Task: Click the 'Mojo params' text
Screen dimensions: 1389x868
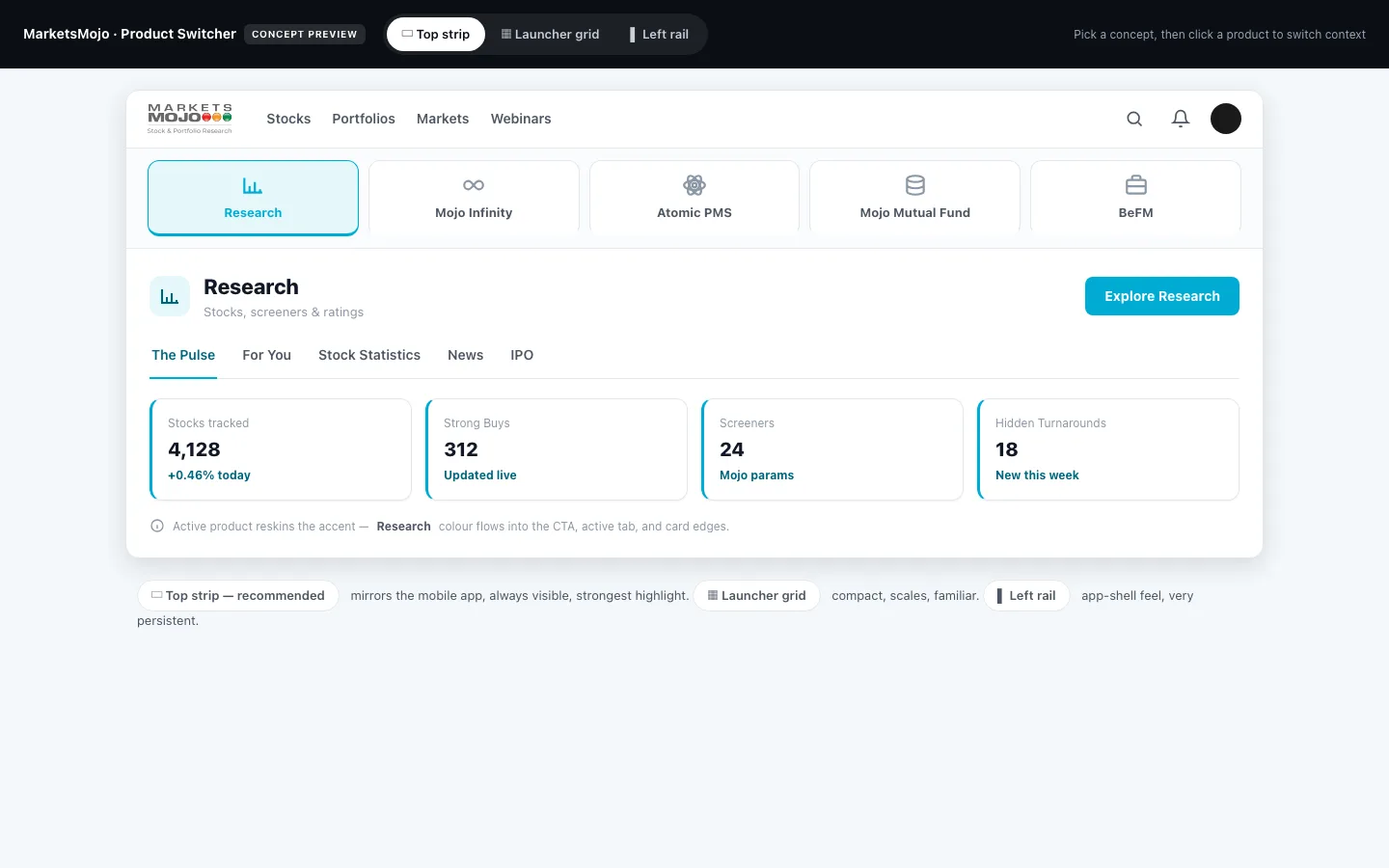Action: tap(757, 475)
